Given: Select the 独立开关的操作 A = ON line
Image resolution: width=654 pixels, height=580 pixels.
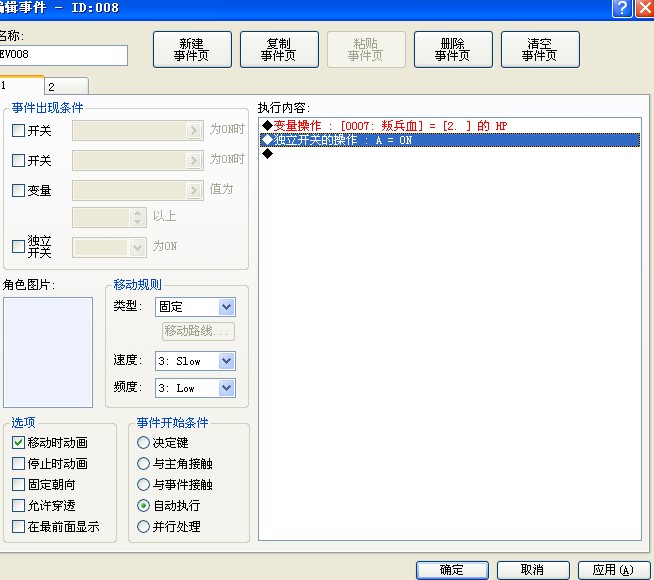Looking at the screenshot, I should click(x=450, y=140).
